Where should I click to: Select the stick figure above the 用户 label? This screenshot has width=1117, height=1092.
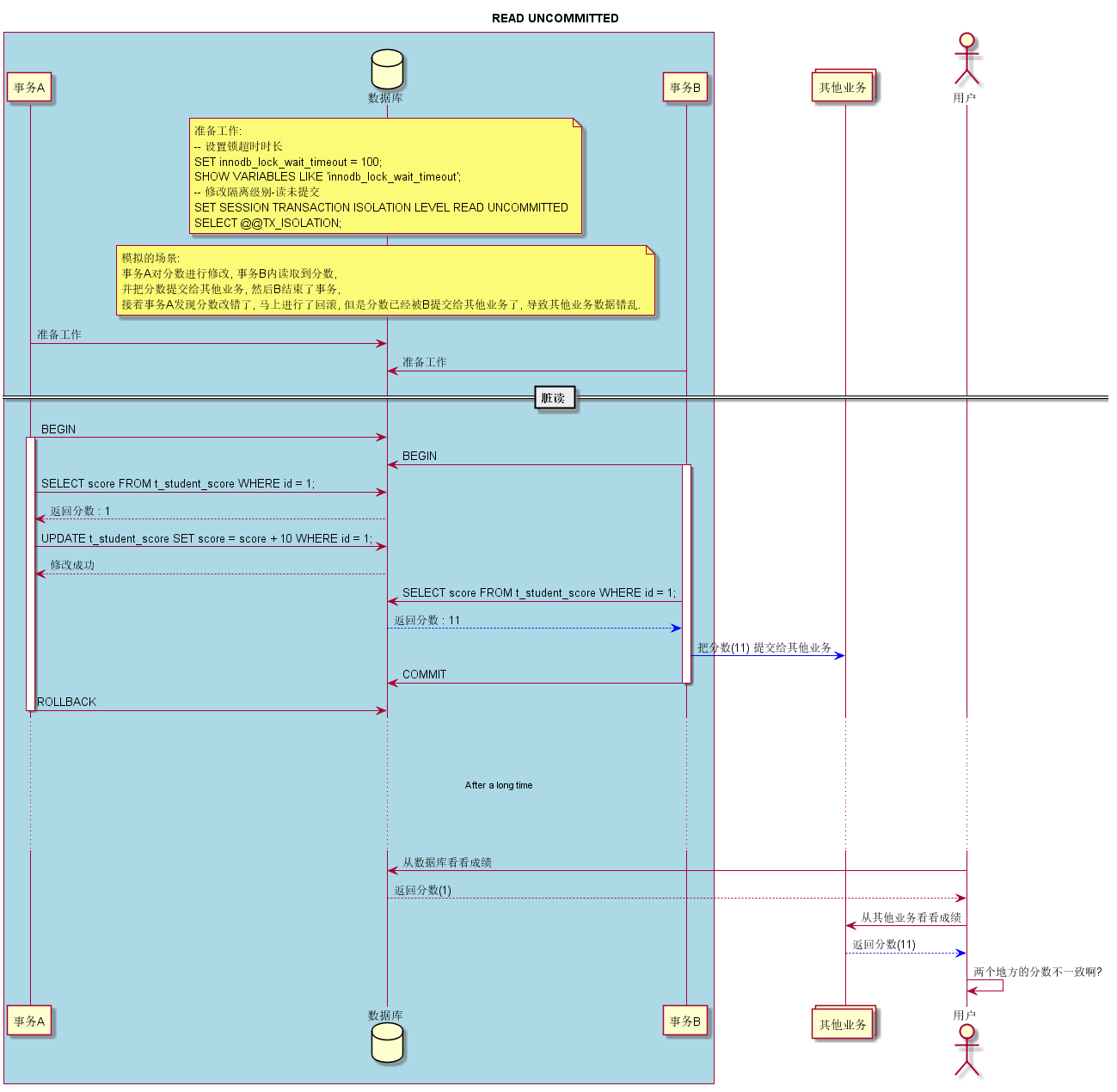click(967, 60)
